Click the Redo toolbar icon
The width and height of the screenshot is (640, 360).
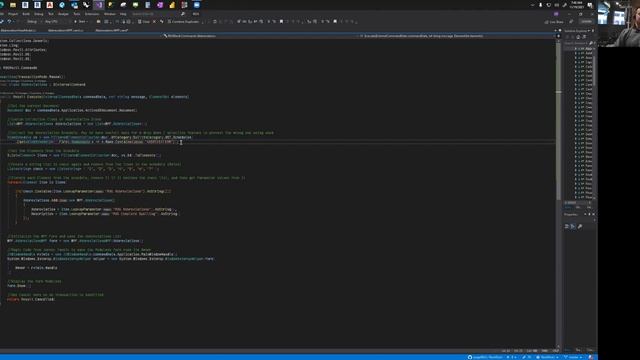(x=18, y=22)
